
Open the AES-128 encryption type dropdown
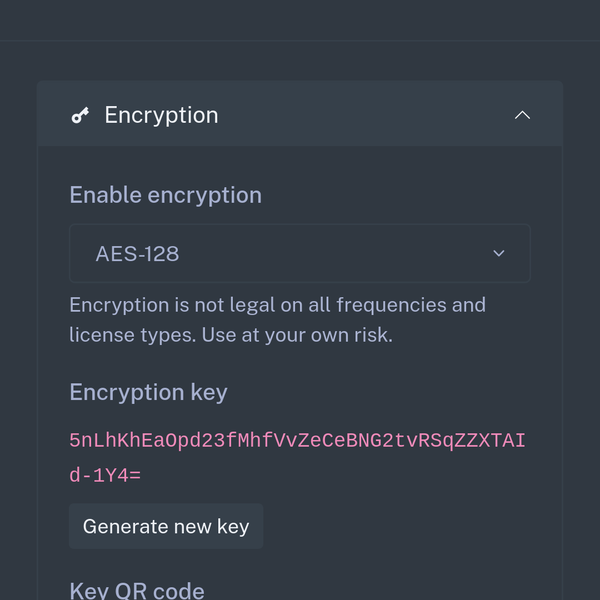pyautogui.click(x=299, y=254)
